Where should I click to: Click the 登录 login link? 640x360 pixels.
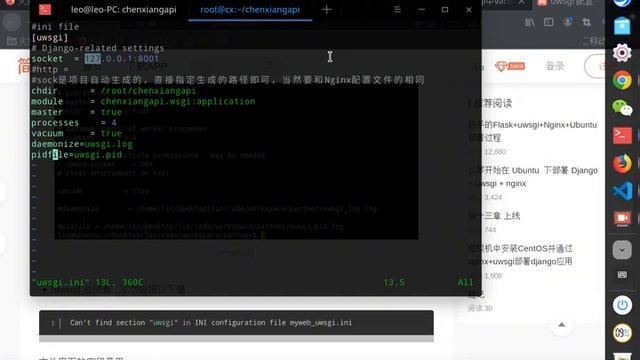555,66
